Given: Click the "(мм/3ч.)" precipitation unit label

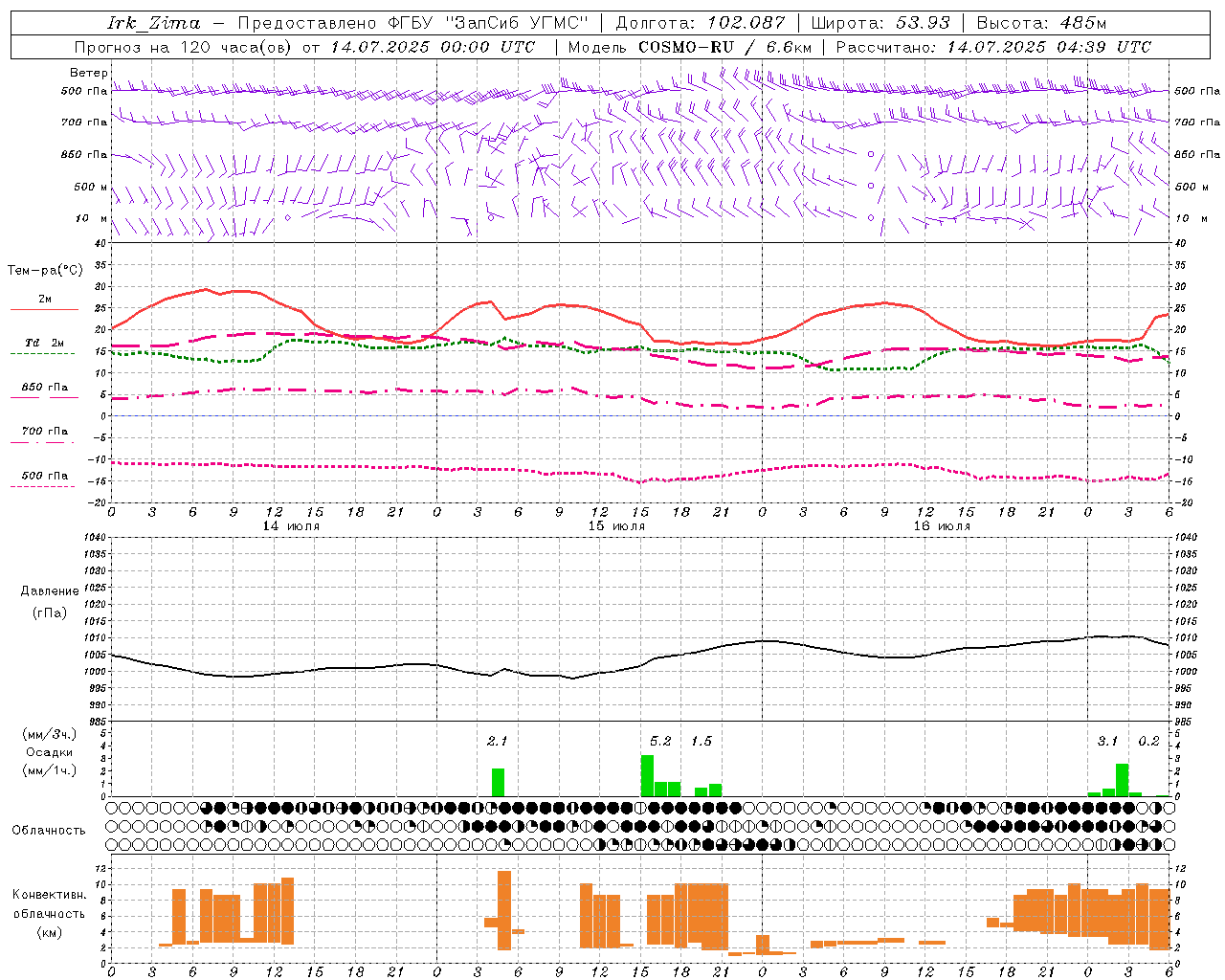Looking at the screenshot, I should coord(50,734).
